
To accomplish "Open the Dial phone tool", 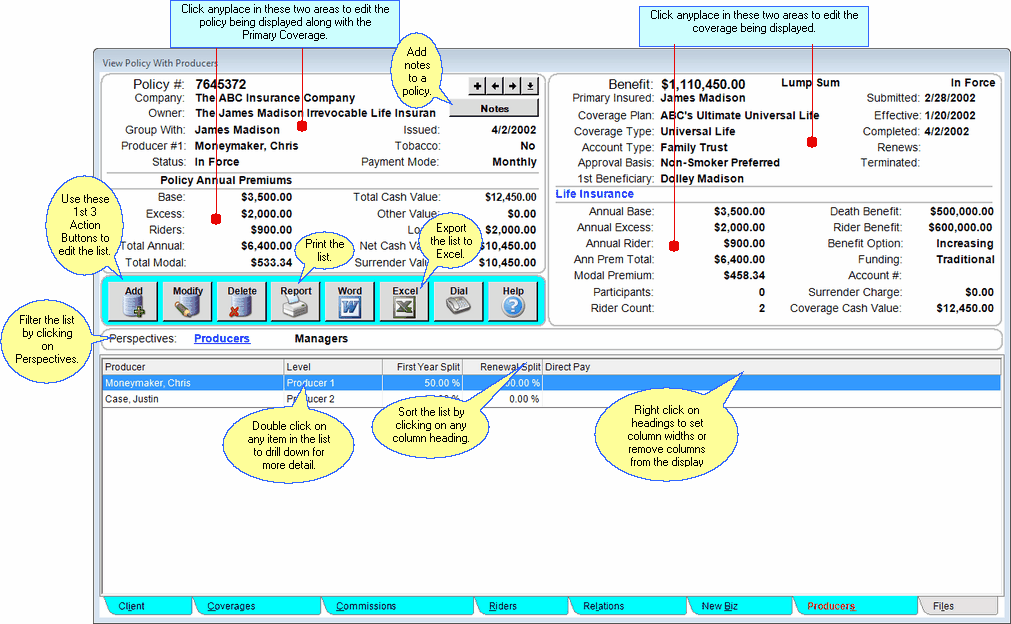I will click(x=458, y=301).
